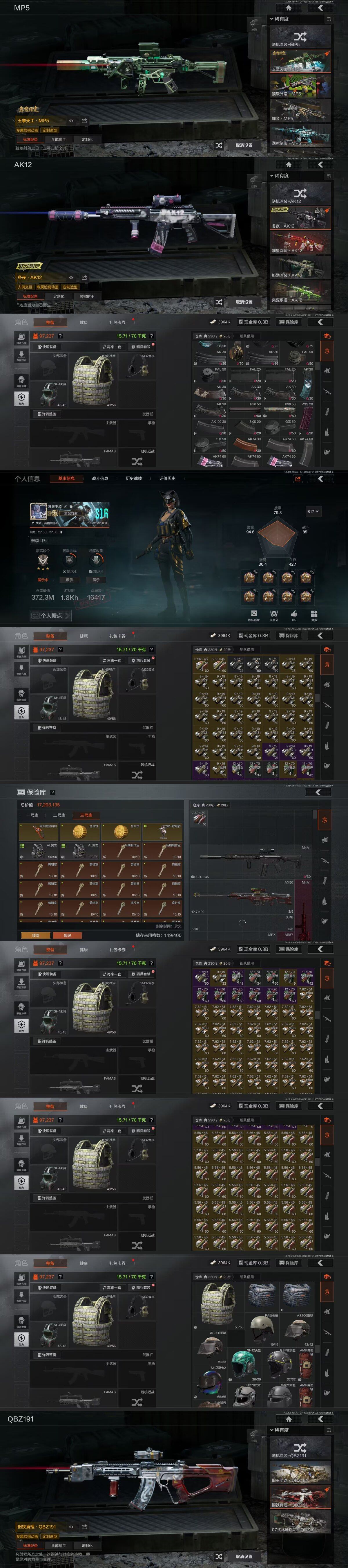This screenshot has height=1568, width=348.
Task: Open filter icon beside AK12 稀有度
Action: [329, 176]
